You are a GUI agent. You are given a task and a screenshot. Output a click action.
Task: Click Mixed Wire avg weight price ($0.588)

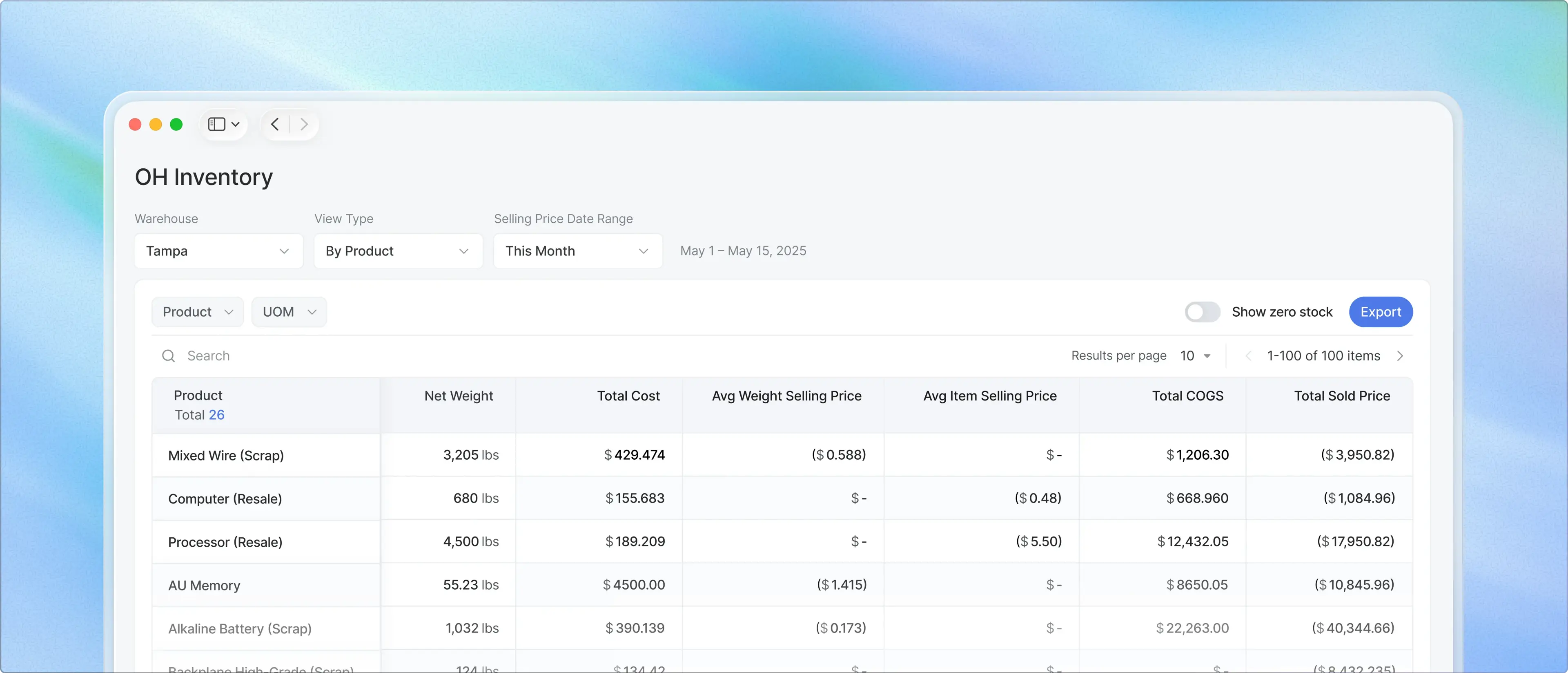pyautogui.click(x=839, y=455)
